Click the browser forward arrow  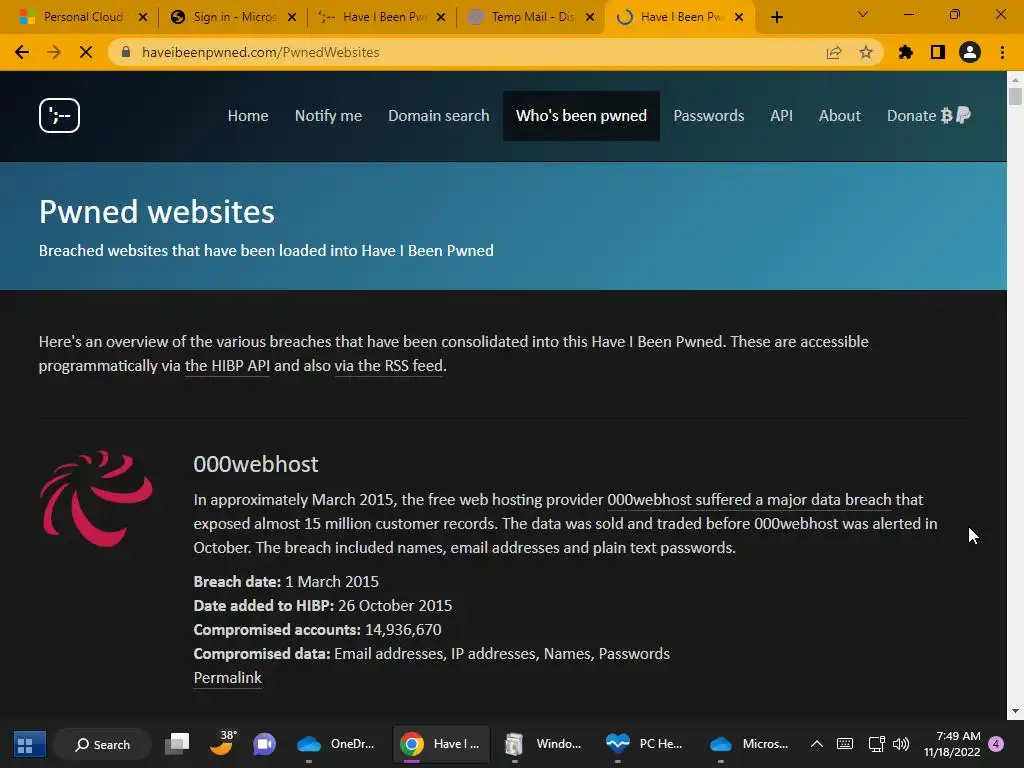54,52
